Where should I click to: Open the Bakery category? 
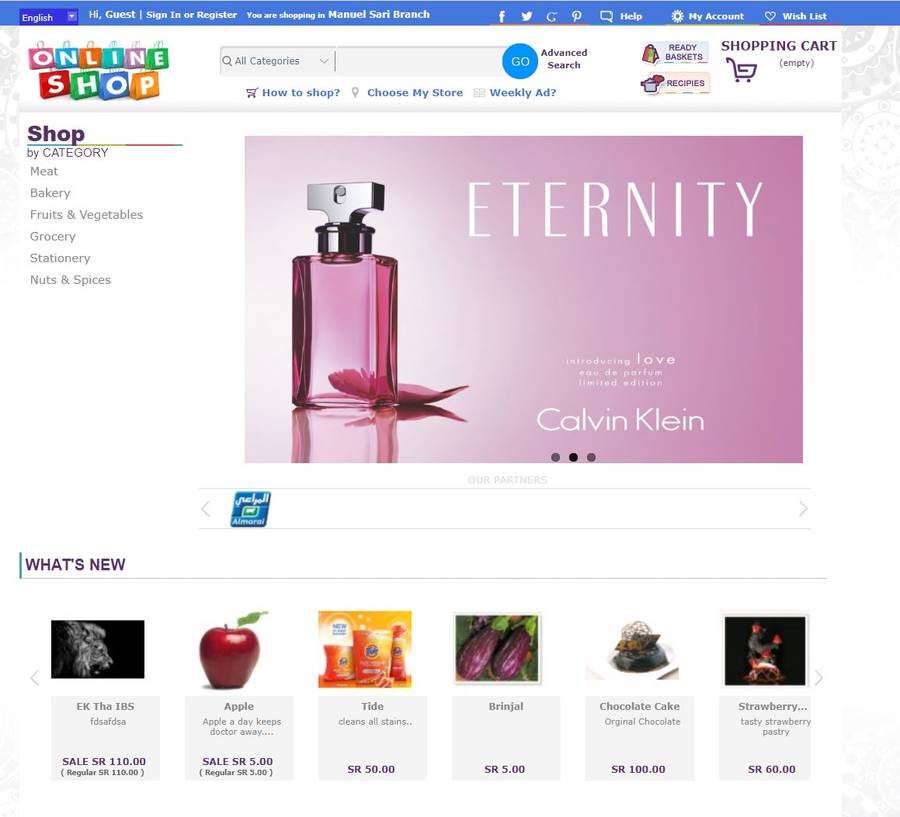pyautogui.click(x=50, y=193)
